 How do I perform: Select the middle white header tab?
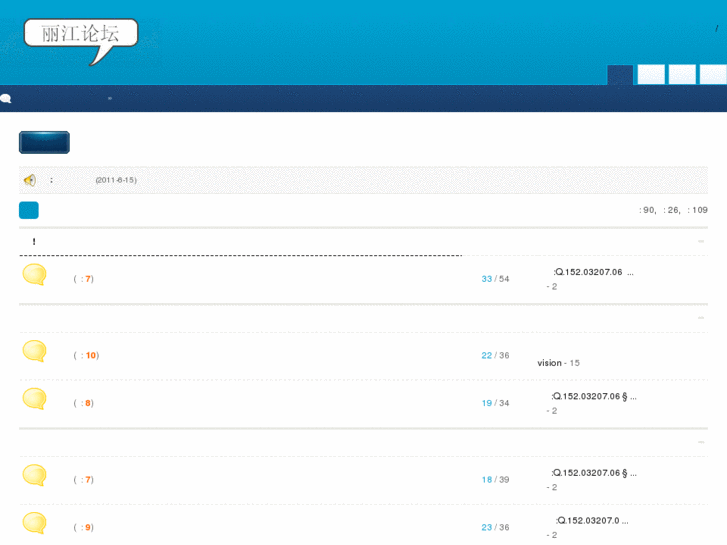click(682, 75)
